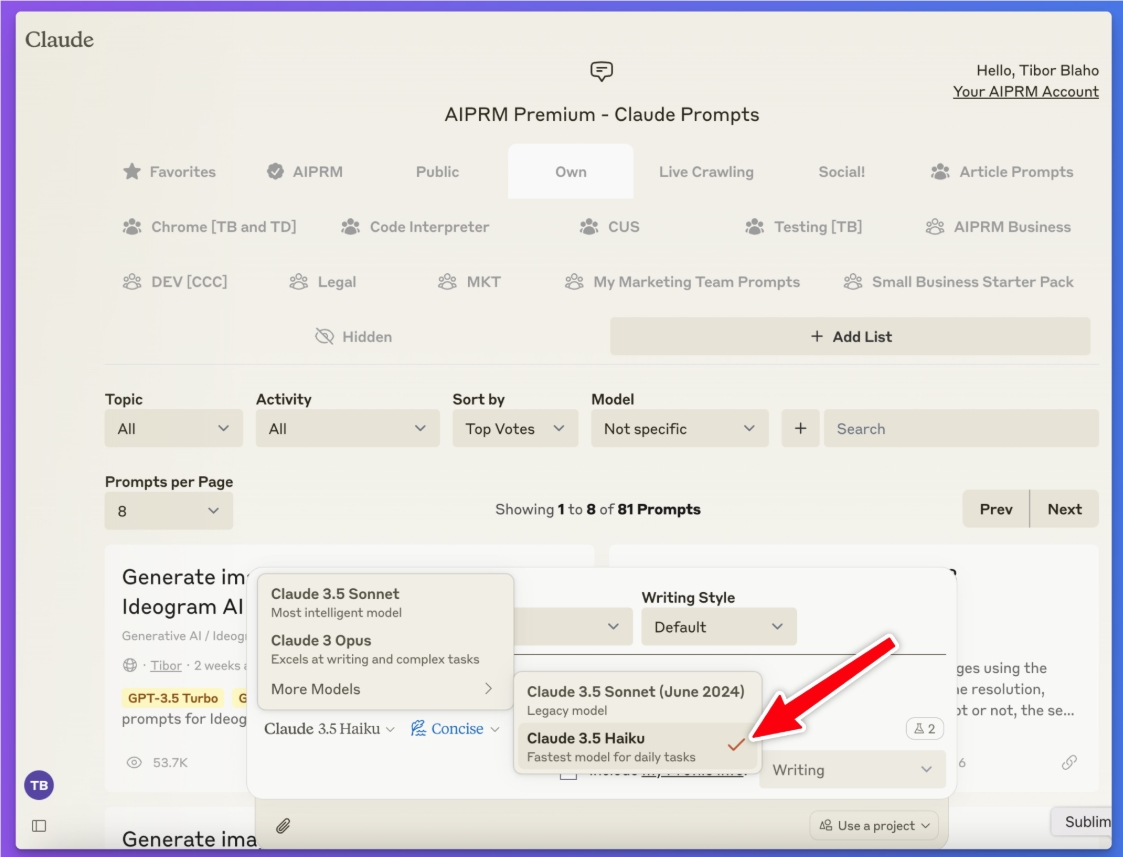Open the TB user avatar

coord(39,785)
